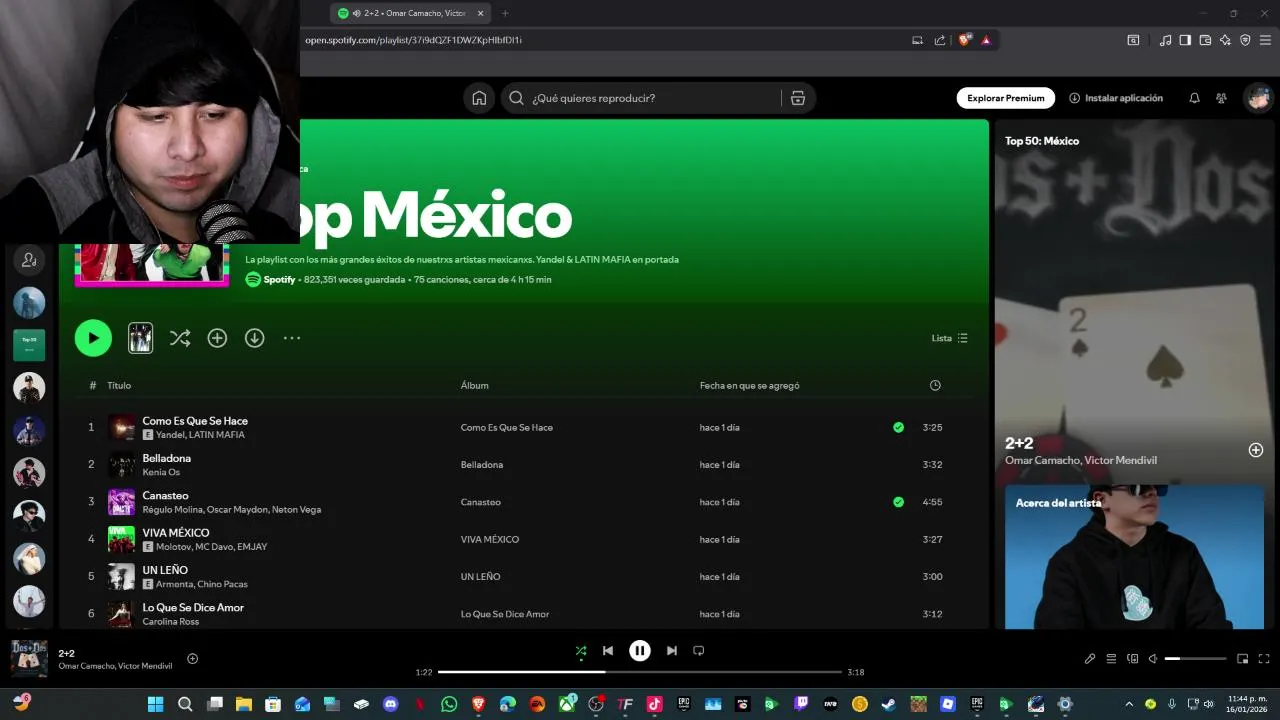
Task: Toggle saved checkmark for 'Como Es Que Se Hace'
Action: pos(898,427)
